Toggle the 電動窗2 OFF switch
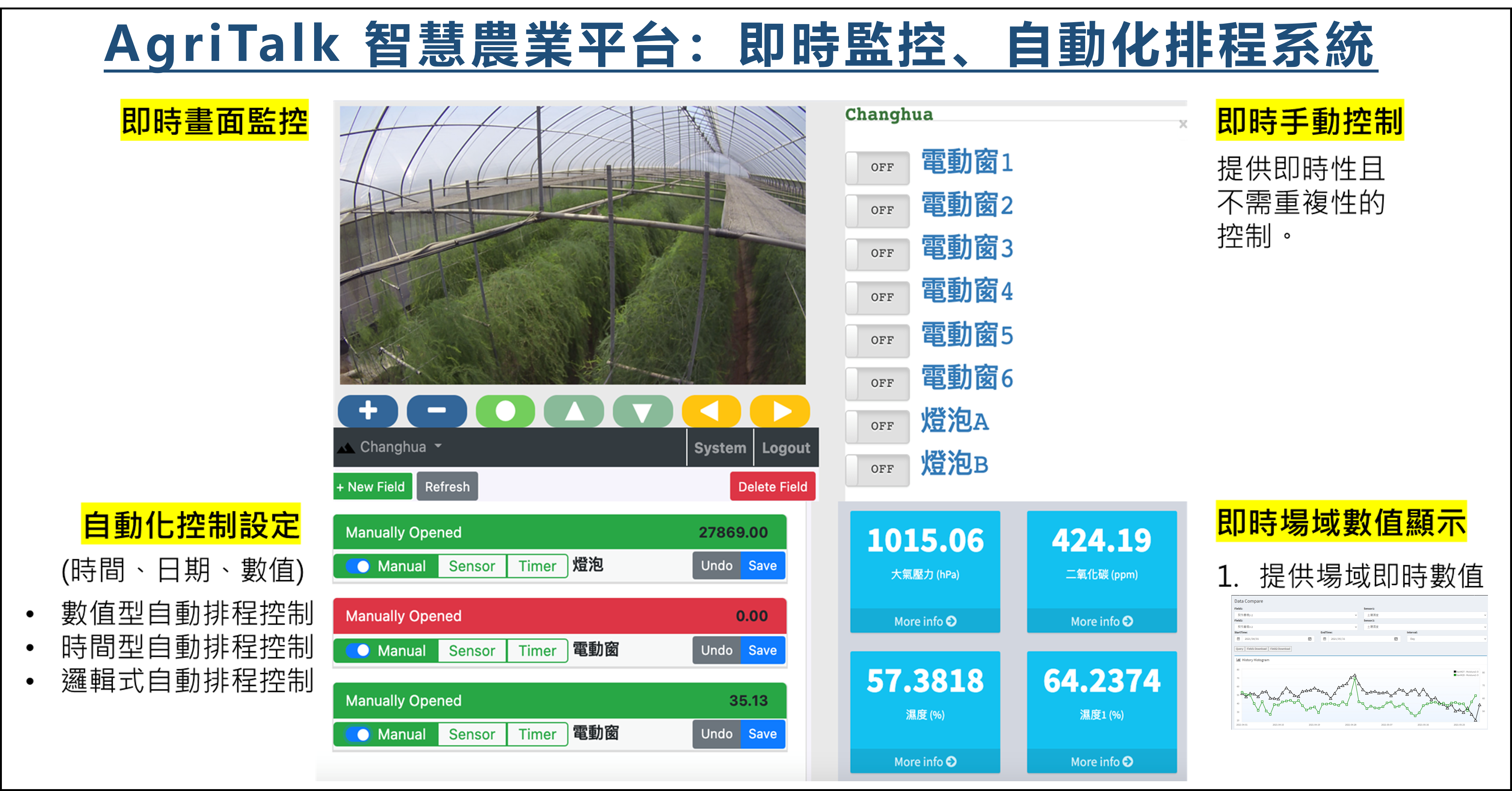 [877, 210]
